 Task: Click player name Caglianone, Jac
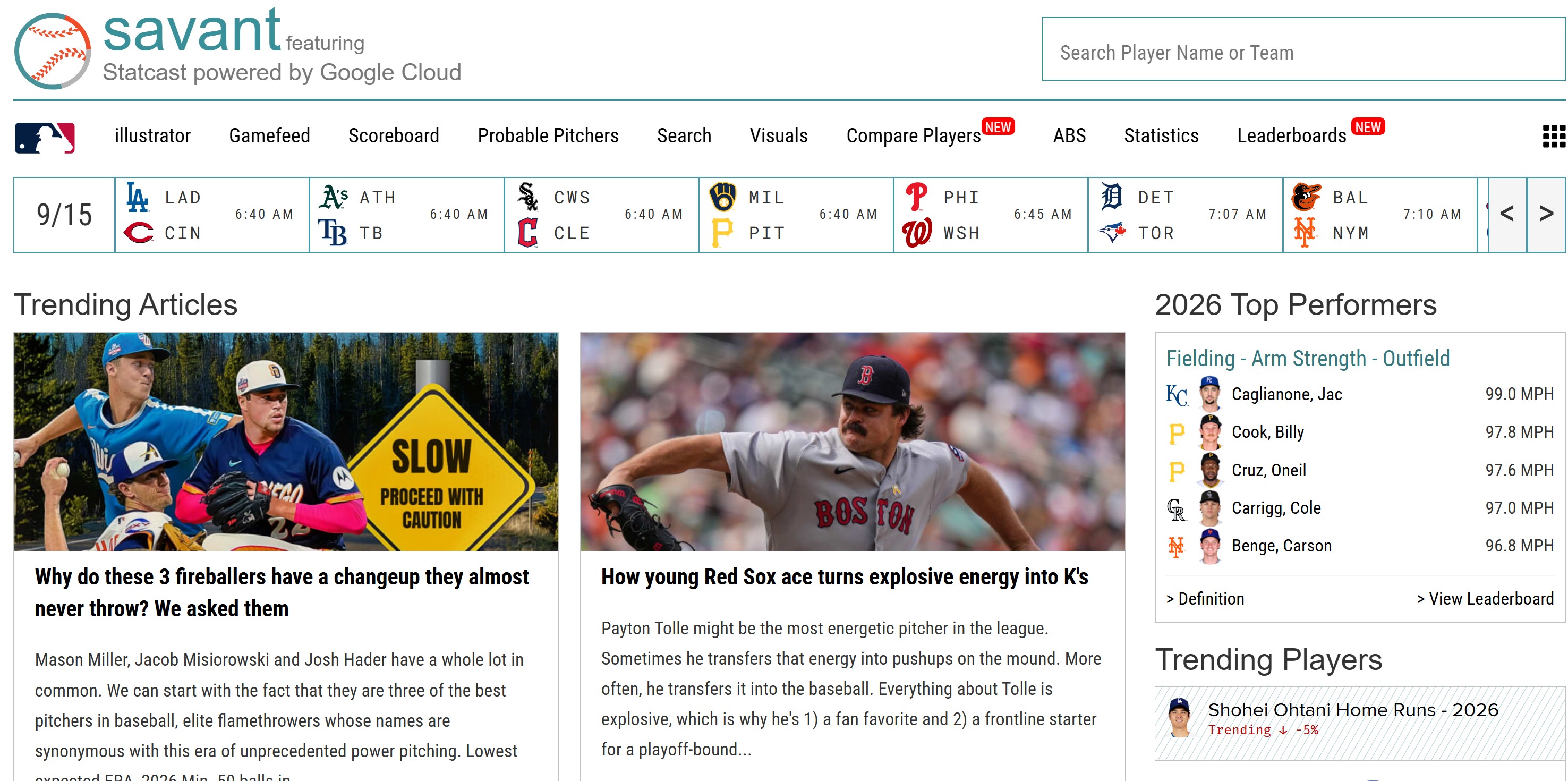click(x=1287, y=394)
